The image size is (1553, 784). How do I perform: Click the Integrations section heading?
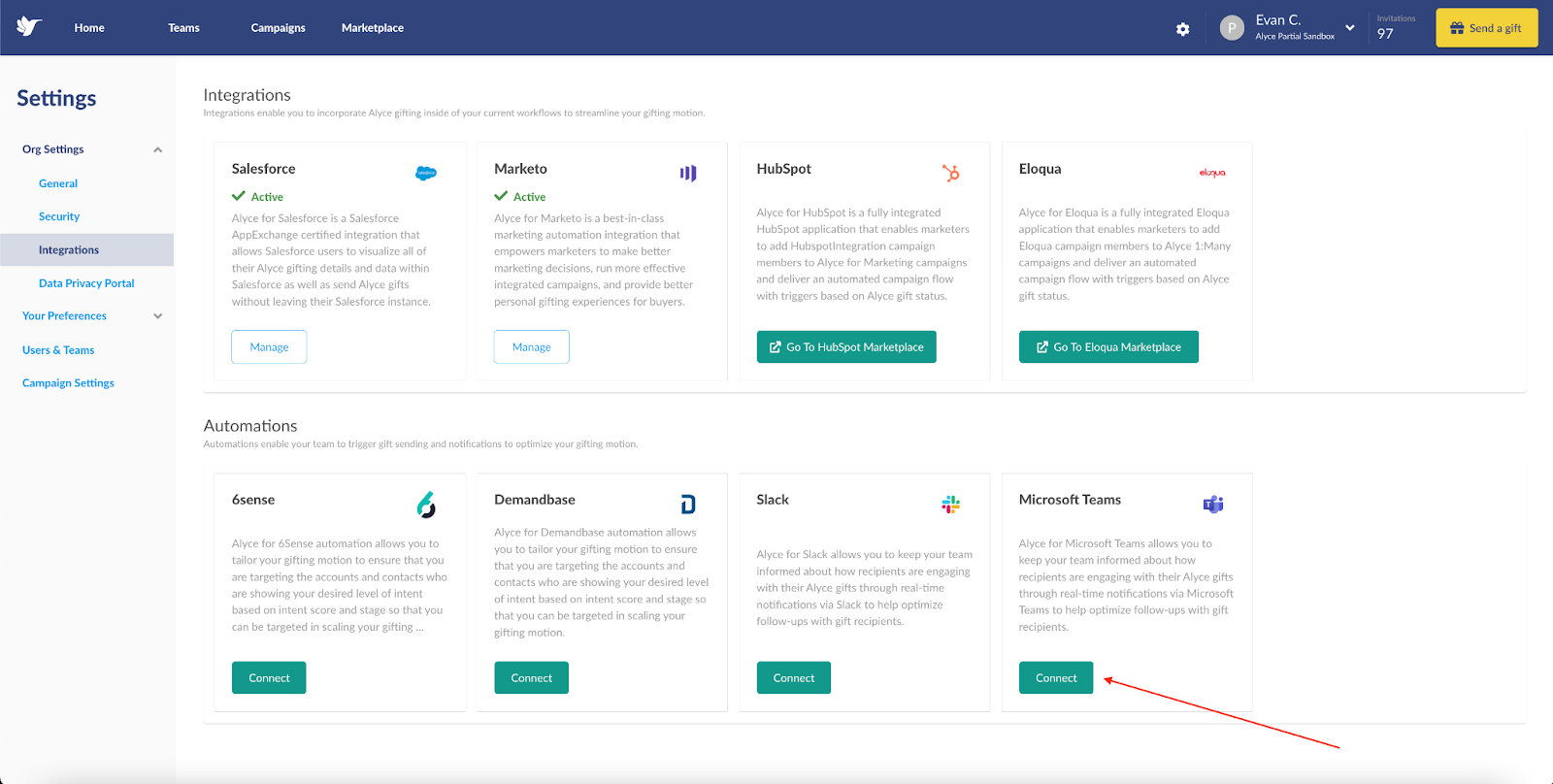coord(247,95)
